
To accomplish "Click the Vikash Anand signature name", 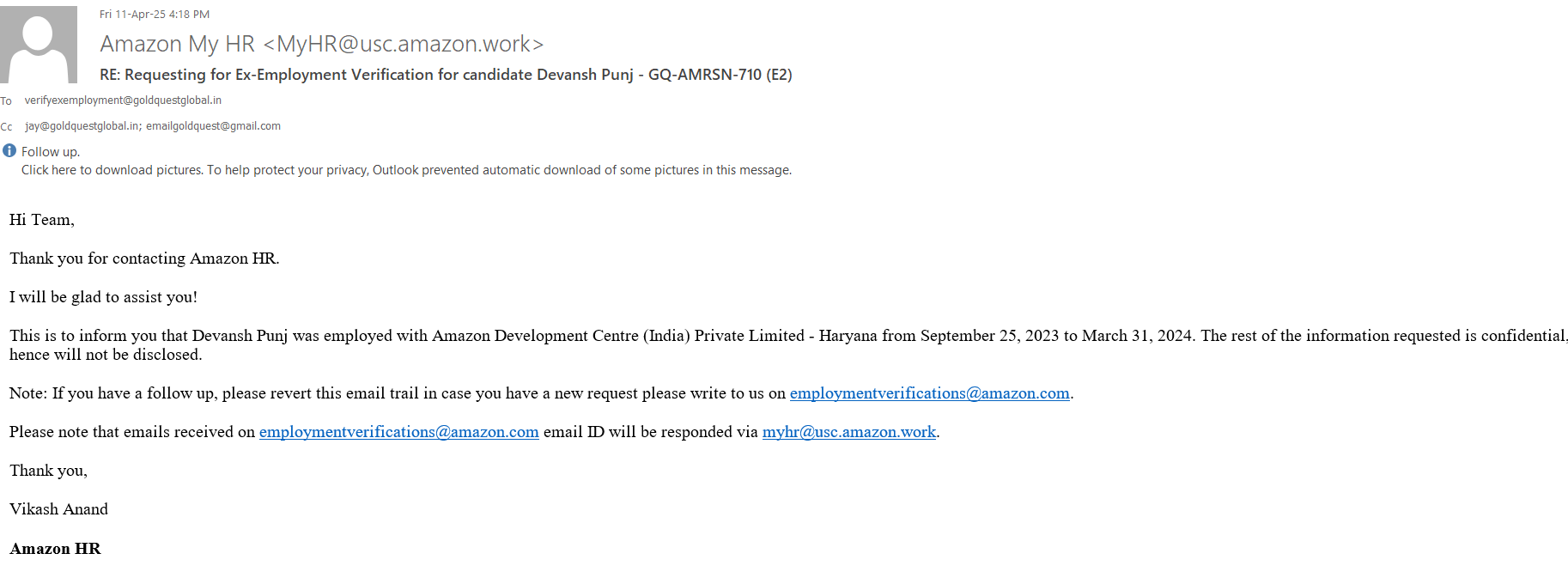I will coord(58,509).
